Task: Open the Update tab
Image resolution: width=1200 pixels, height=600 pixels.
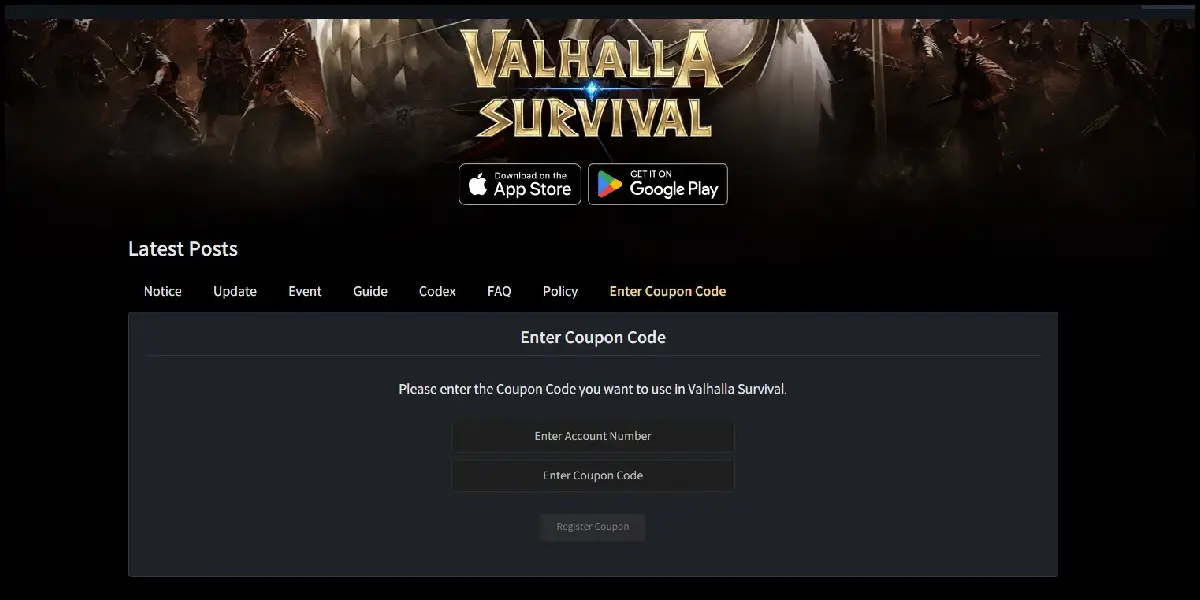Action: click(x=235, y=291)
